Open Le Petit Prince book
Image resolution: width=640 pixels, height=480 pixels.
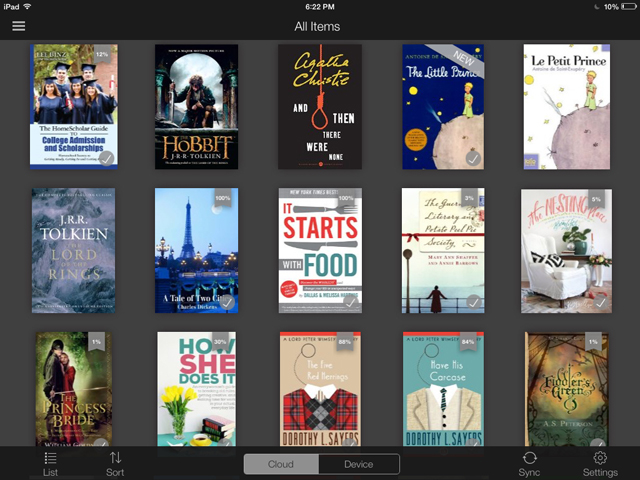pyautogui.click(x=567, y=107)
